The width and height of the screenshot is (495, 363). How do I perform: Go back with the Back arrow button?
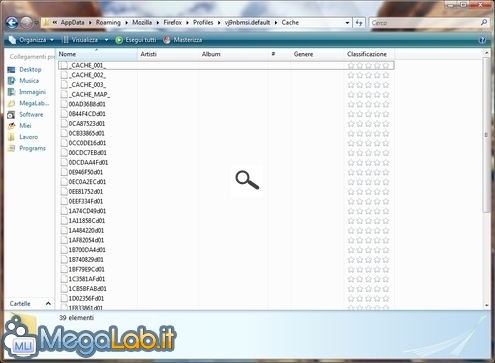(12, 23)
